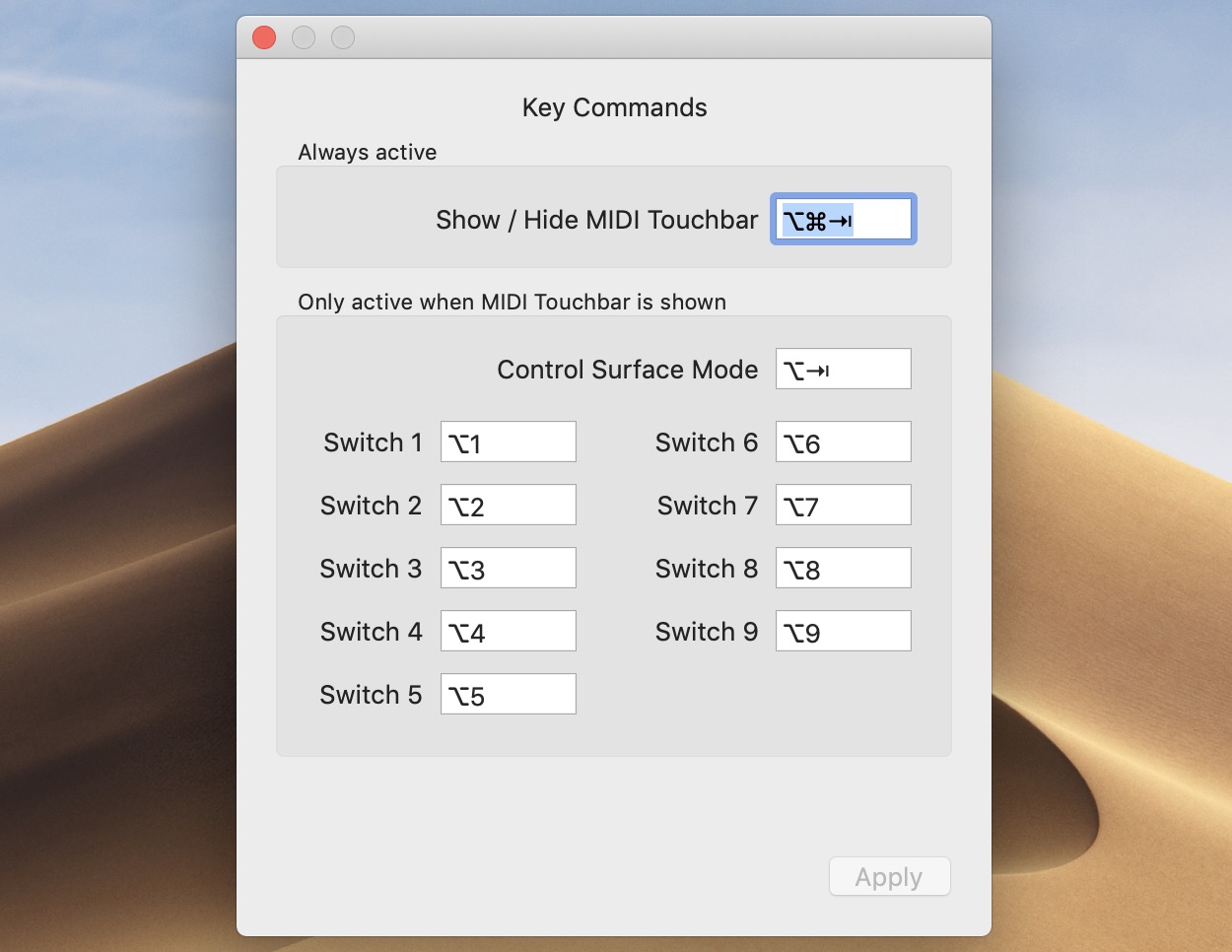
Task: Click the Switch 1 key command field
Action: [508, 442]
